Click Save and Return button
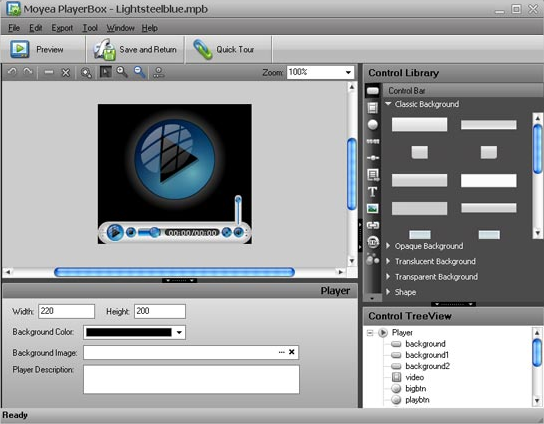This screenshot has width=544, height=424. 136,50
